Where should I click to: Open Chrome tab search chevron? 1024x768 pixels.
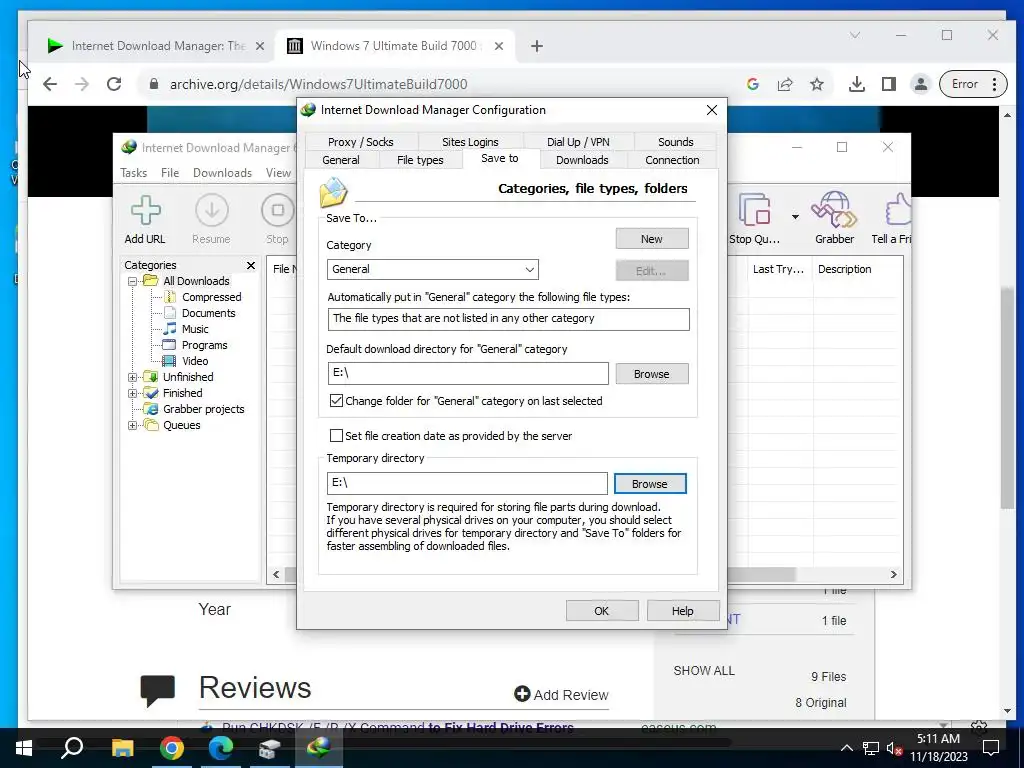click(855, 35)
